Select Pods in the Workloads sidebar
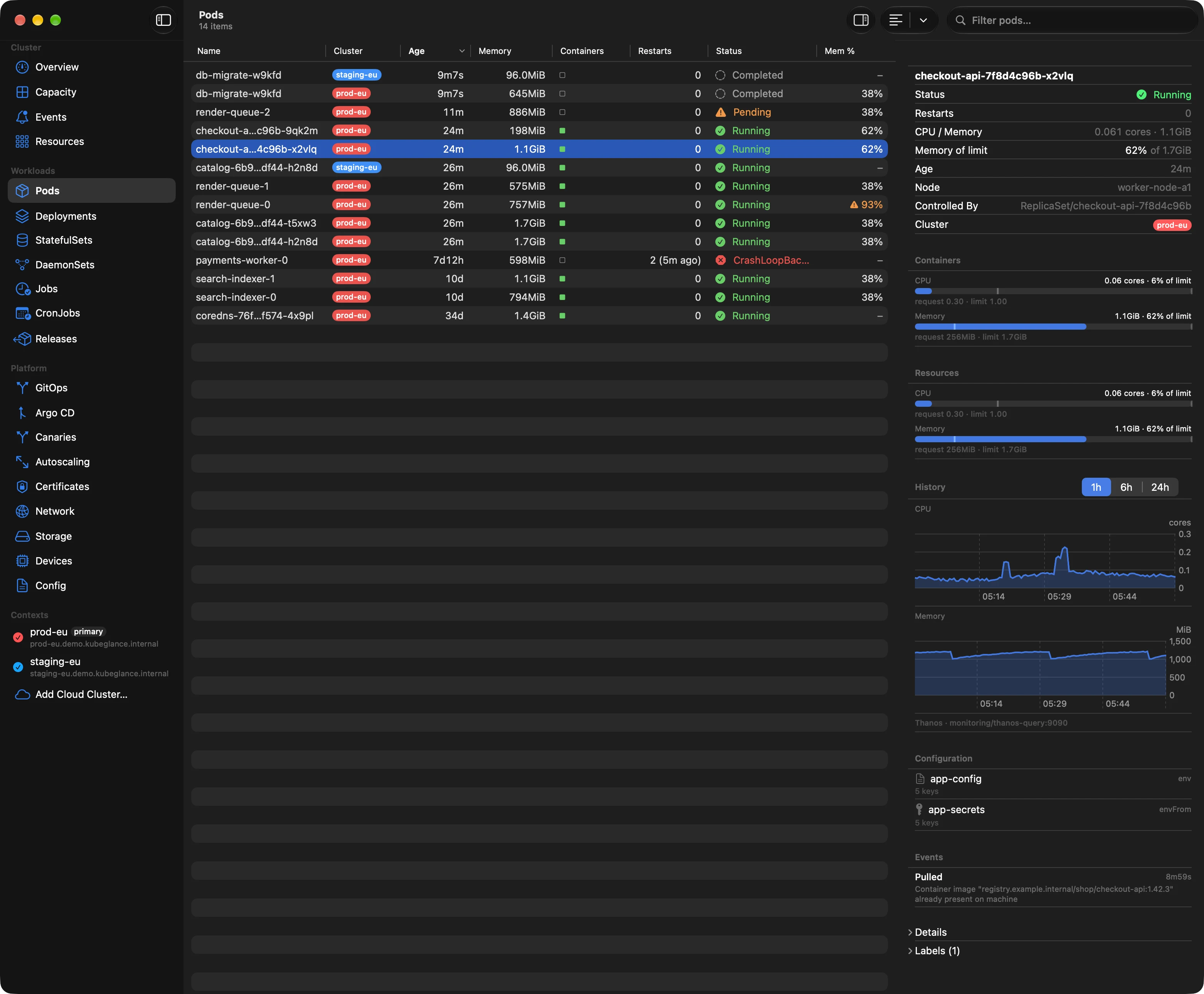The image size is (1204, 994). pos(92,191)
